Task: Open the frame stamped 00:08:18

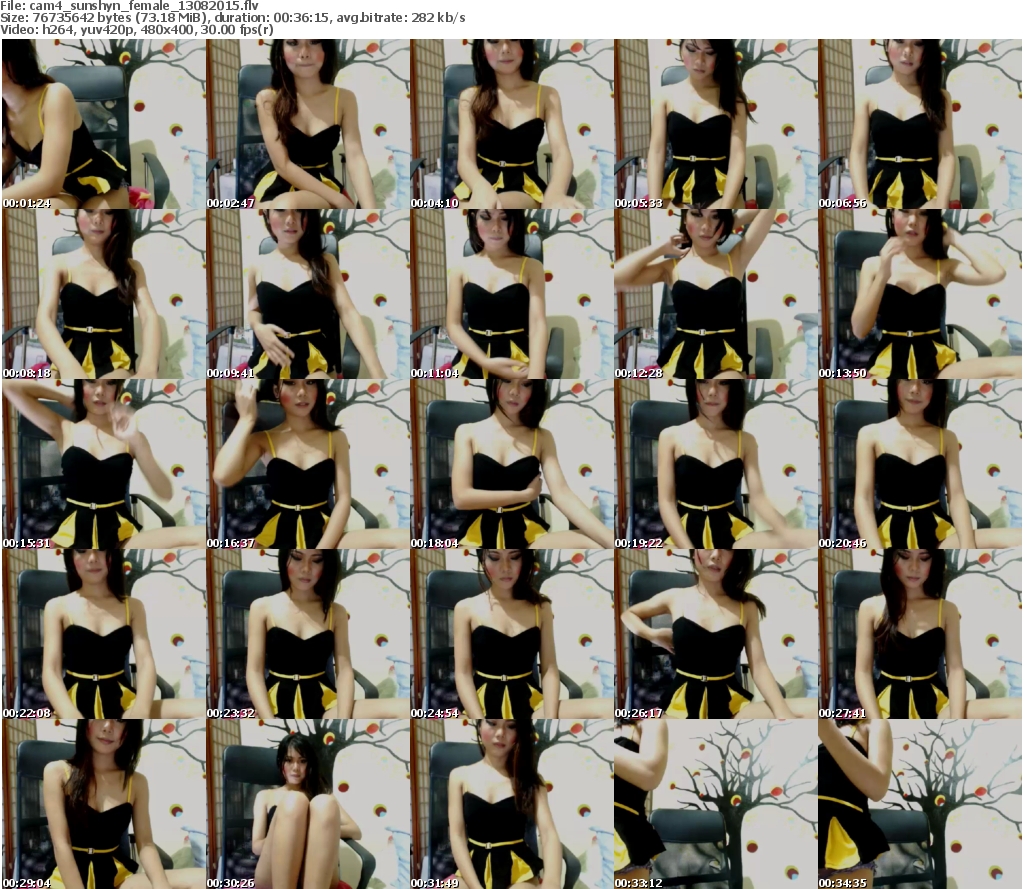Action: [104, 294]
